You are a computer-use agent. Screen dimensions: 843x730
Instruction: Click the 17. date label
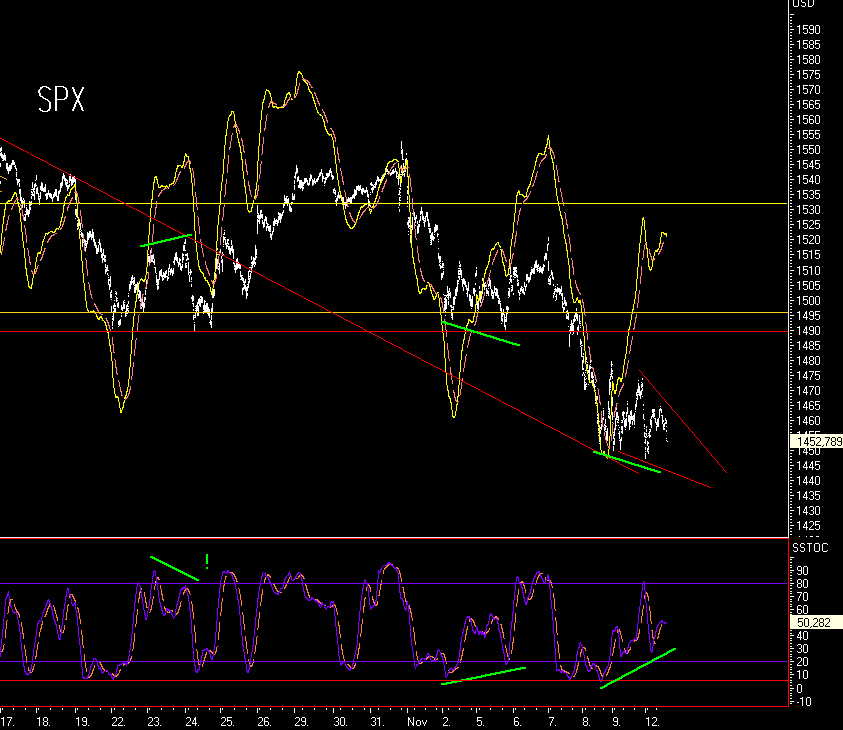pos(8,720)
